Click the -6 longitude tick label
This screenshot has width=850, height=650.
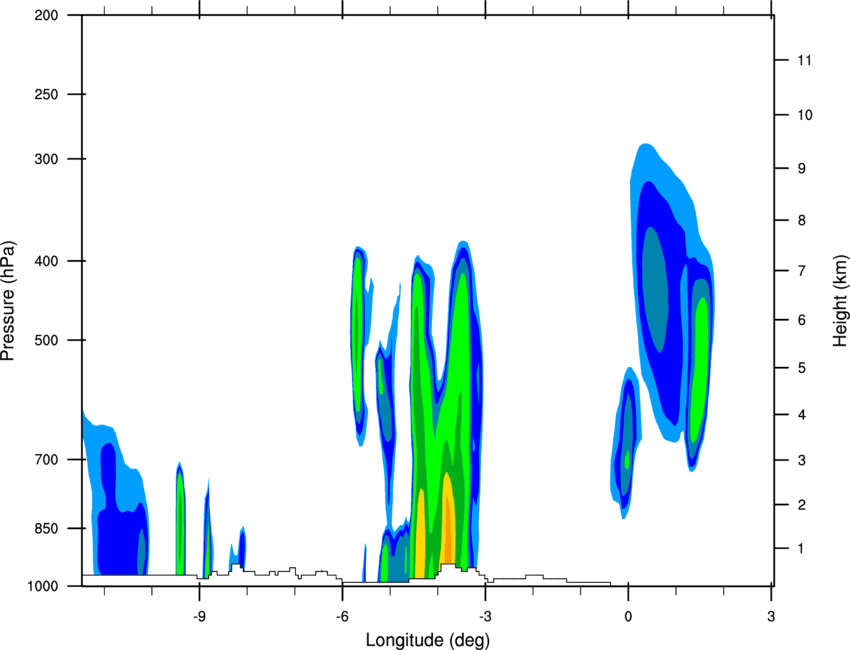coord(342,616)
